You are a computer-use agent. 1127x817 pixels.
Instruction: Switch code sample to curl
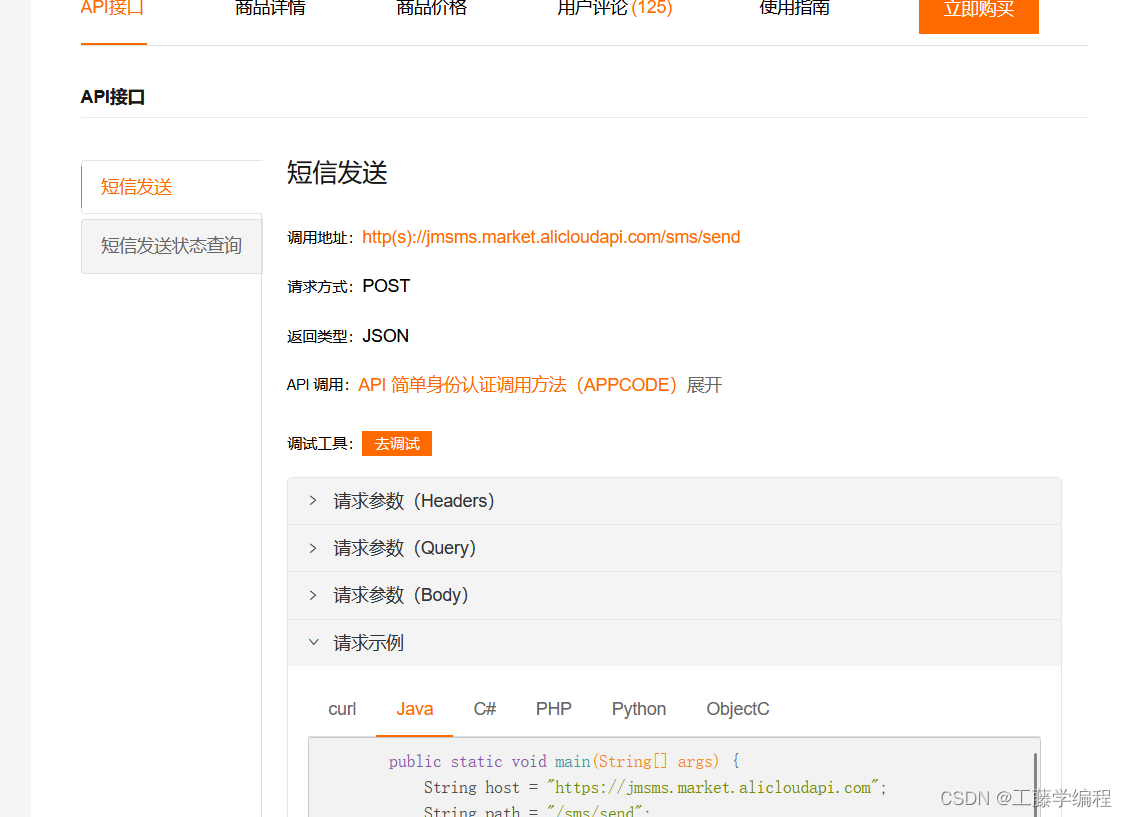tap(342, 709)
